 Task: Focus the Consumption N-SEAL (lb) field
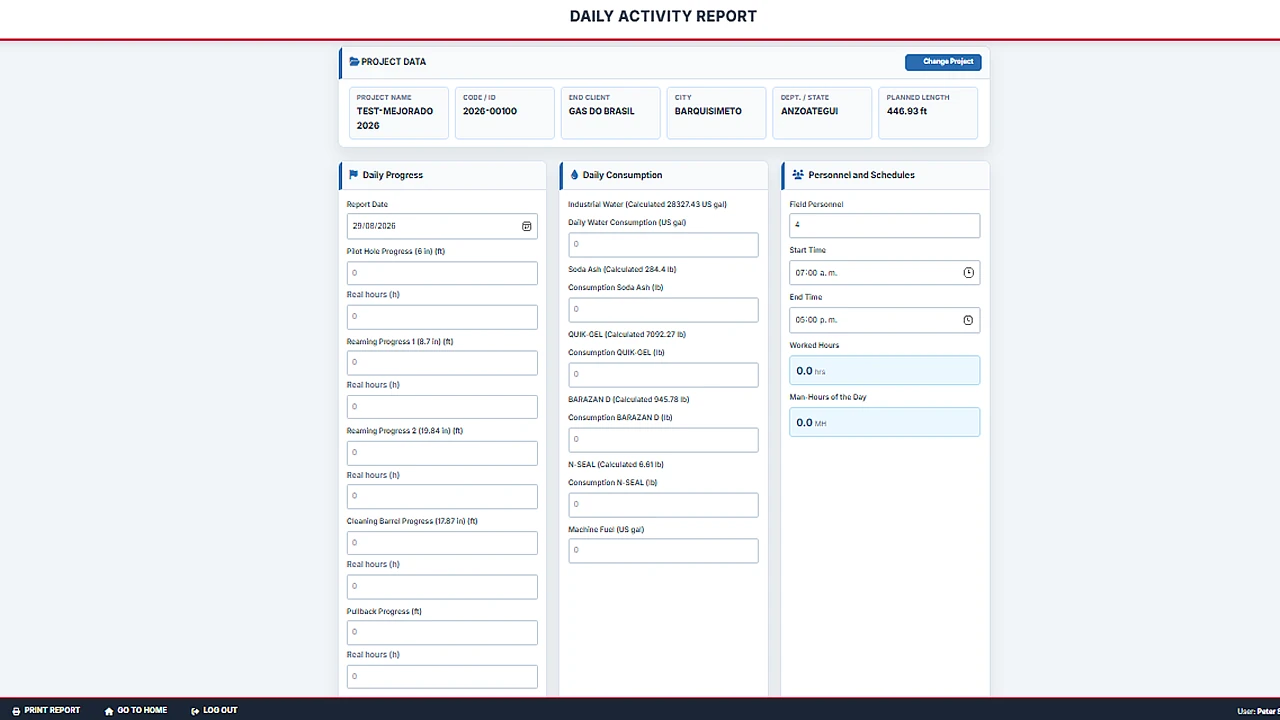click(663, 504)
